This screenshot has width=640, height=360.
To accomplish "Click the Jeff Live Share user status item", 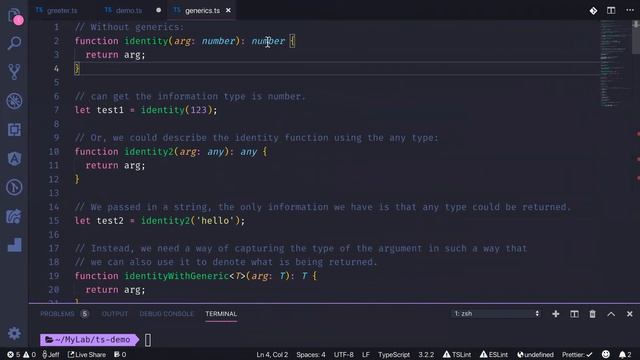I will [x=51, y=354].
